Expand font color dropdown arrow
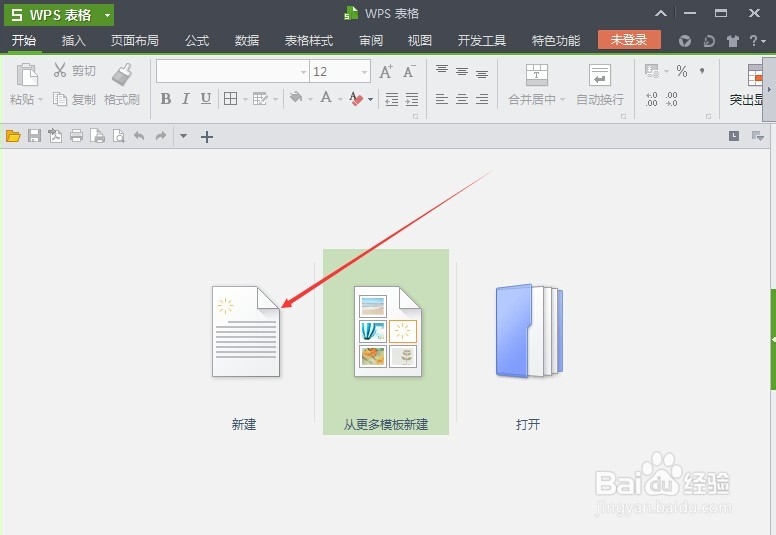Screen dimensions: 776x535 [340, 99]
